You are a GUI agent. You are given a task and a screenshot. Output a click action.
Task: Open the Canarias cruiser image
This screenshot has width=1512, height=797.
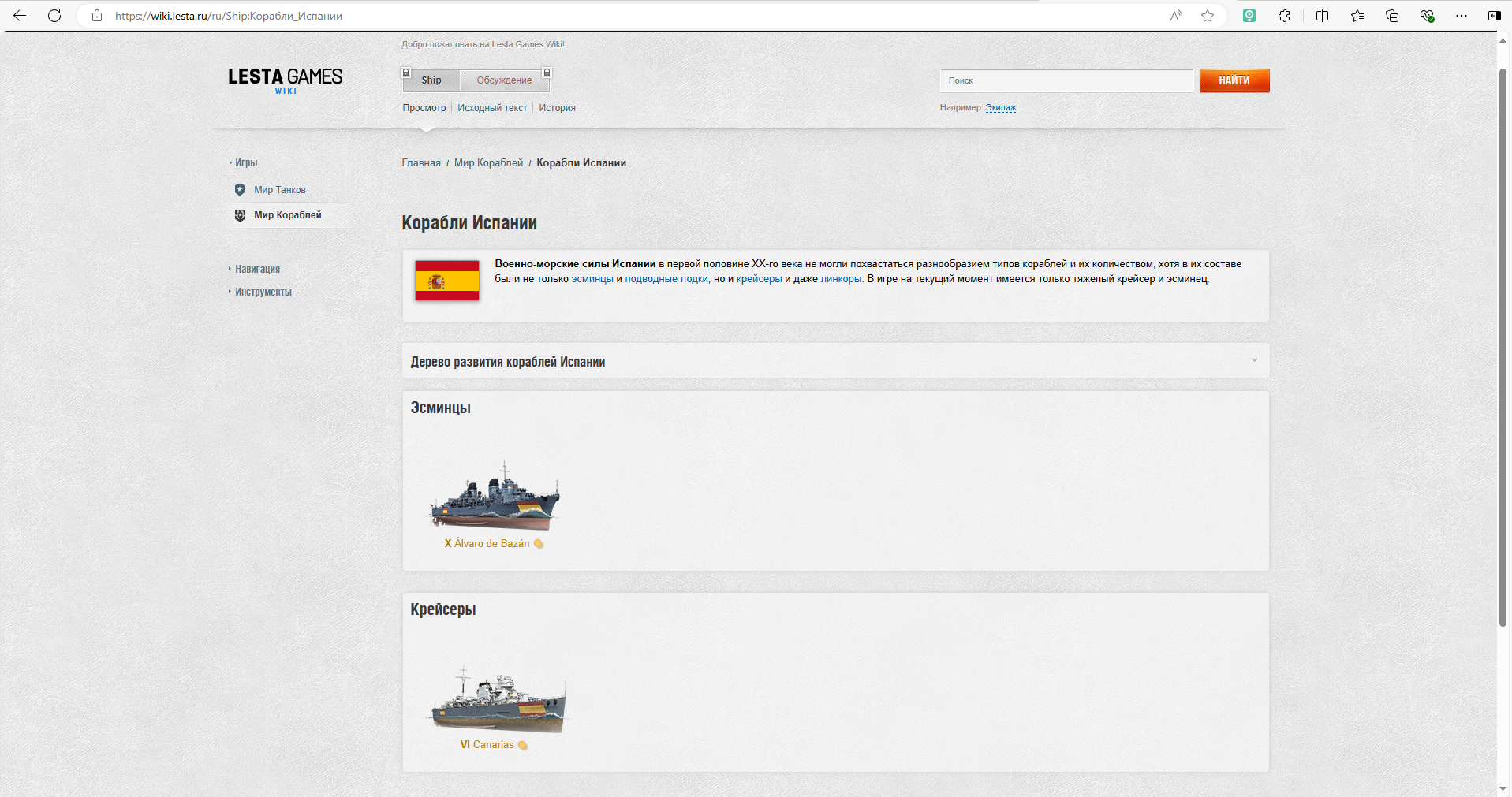[498, 698]
